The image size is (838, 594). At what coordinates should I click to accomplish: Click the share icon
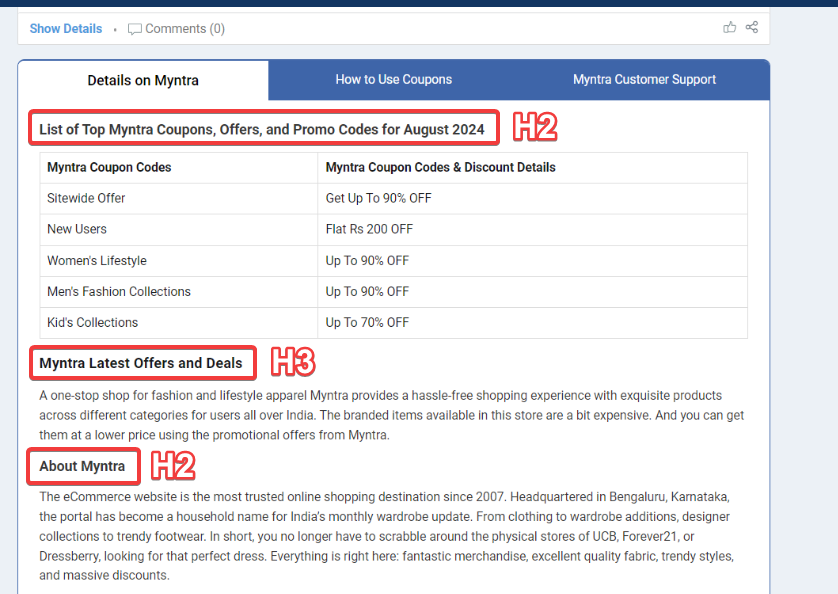point(752,27)
